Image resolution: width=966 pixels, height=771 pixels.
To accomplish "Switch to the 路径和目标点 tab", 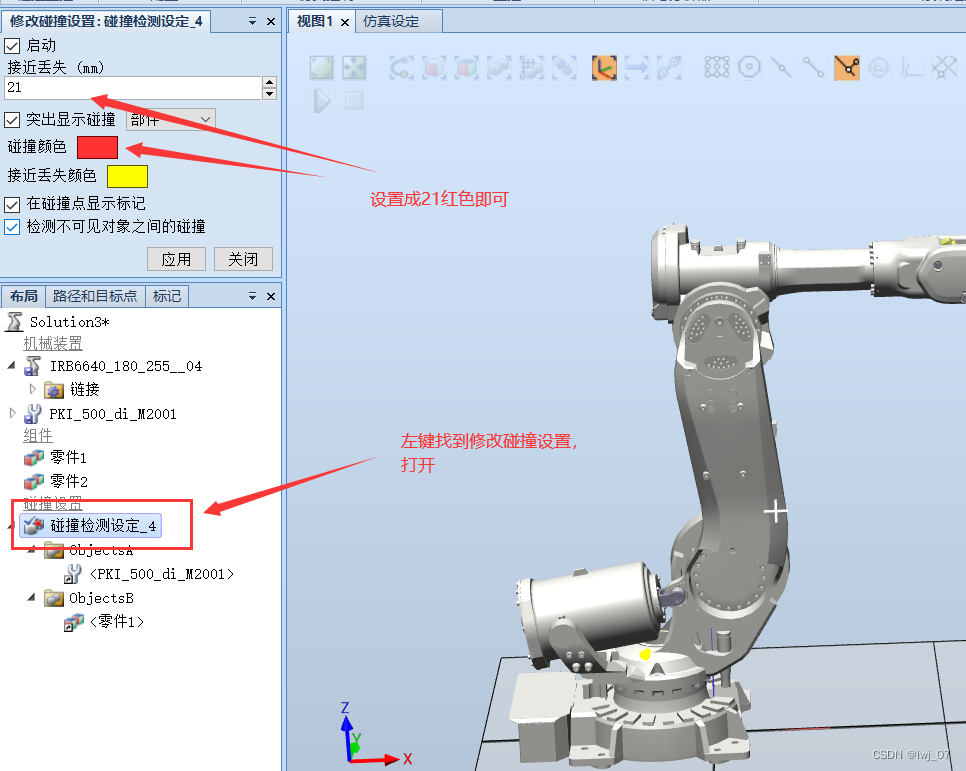I will 95,296.
